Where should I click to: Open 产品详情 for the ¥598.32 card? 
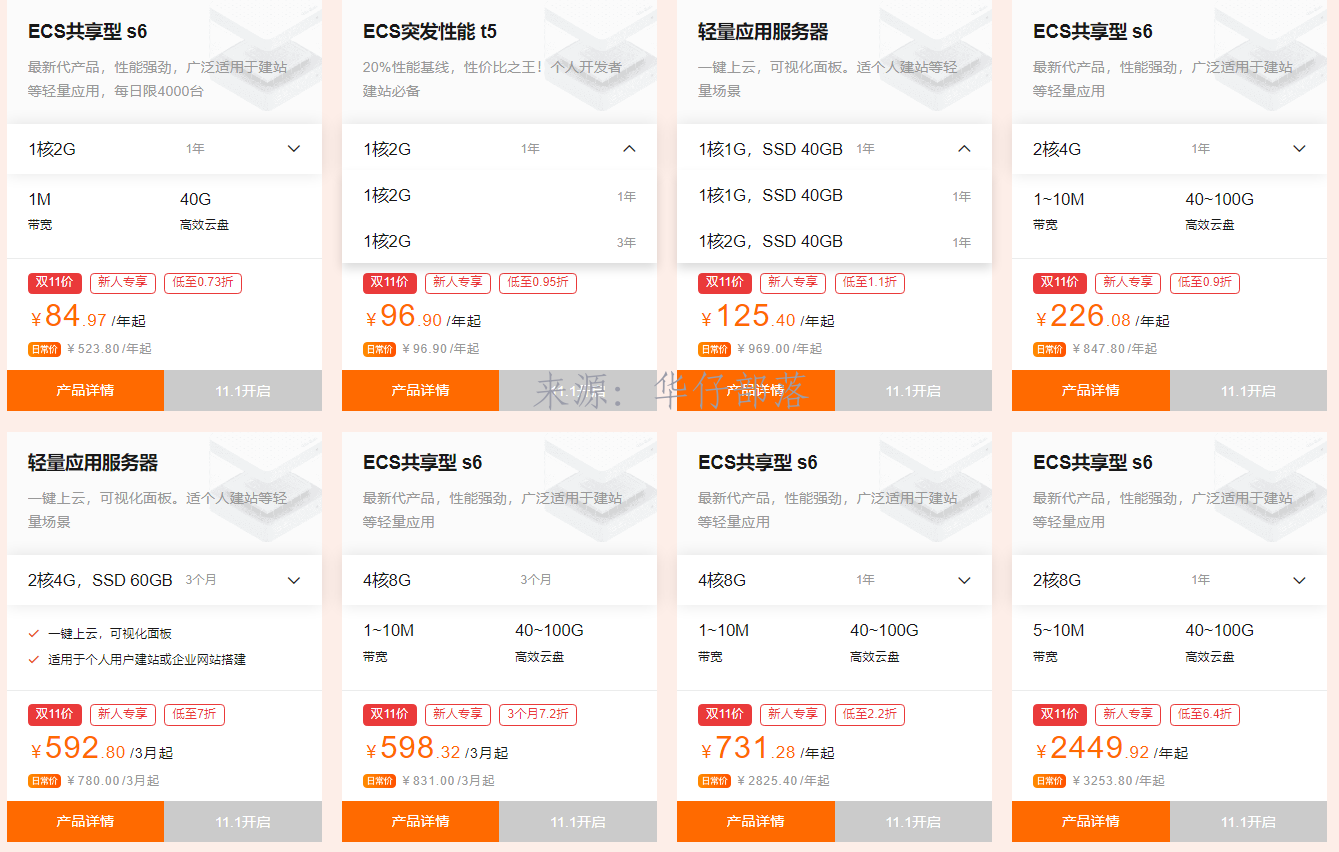tap(420, 821)
